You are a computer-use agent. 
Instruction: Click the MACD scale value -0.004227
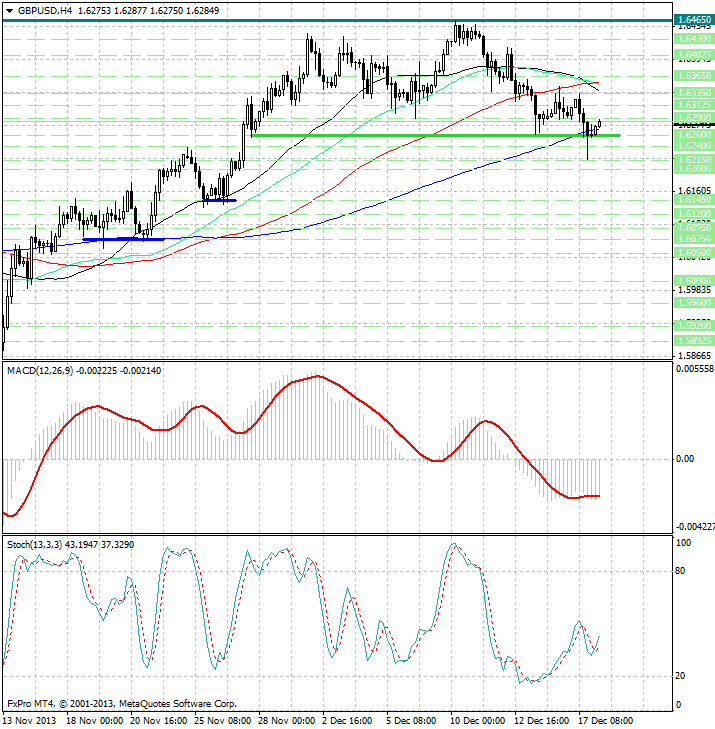coord(695,527)
